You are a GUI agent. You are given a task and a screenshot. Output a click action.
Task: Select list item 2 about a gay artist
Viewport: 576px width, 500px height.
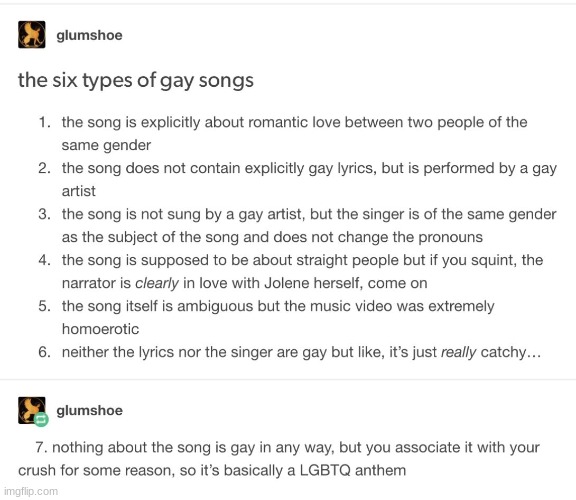pos(298,179)
